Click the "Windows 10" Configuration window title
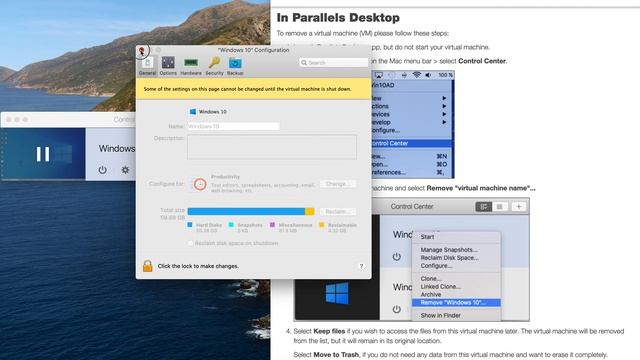The height and width of the screenshot is (360, 640). (253, 50)
